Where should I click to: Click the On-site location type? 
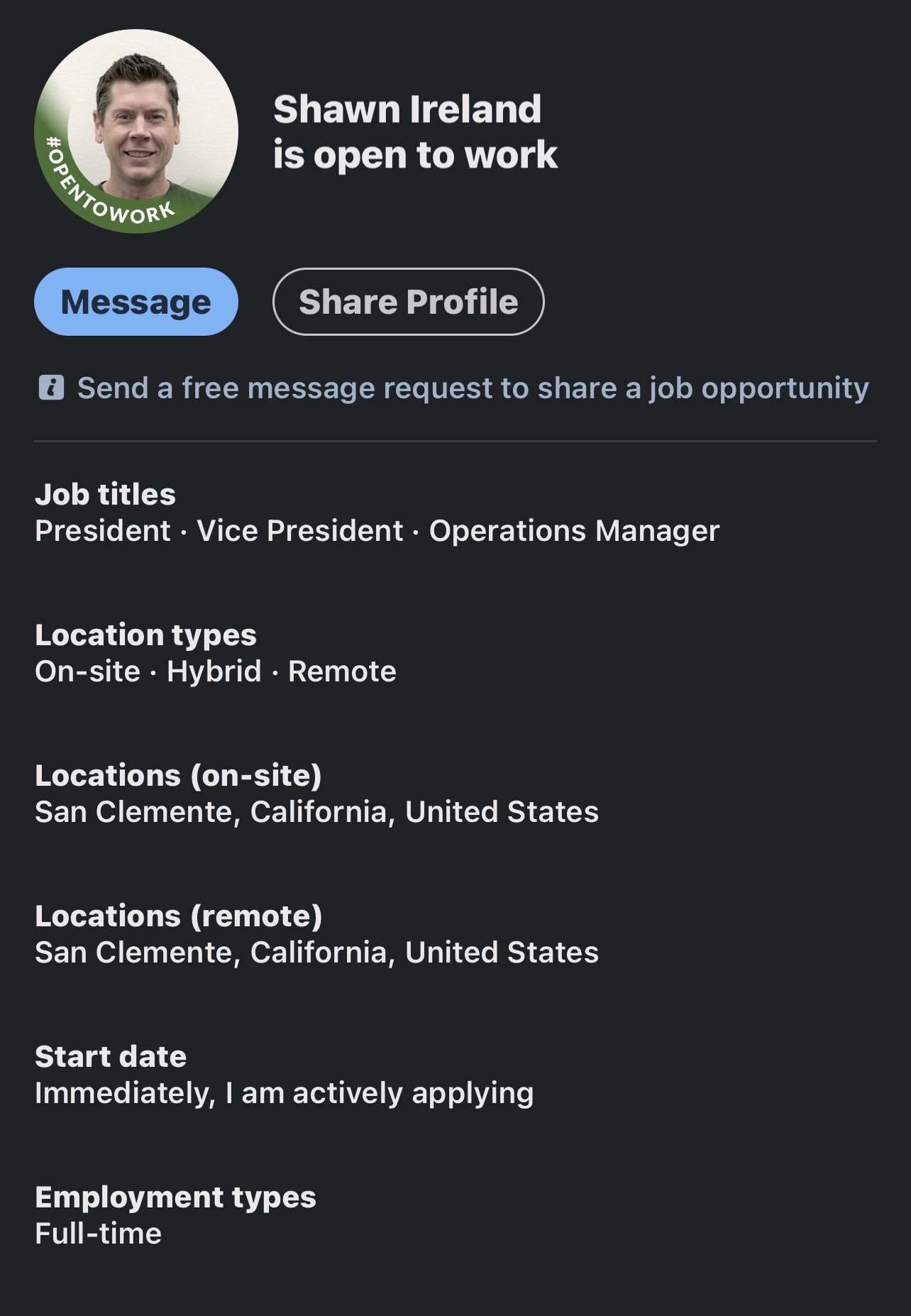(88, 671)
